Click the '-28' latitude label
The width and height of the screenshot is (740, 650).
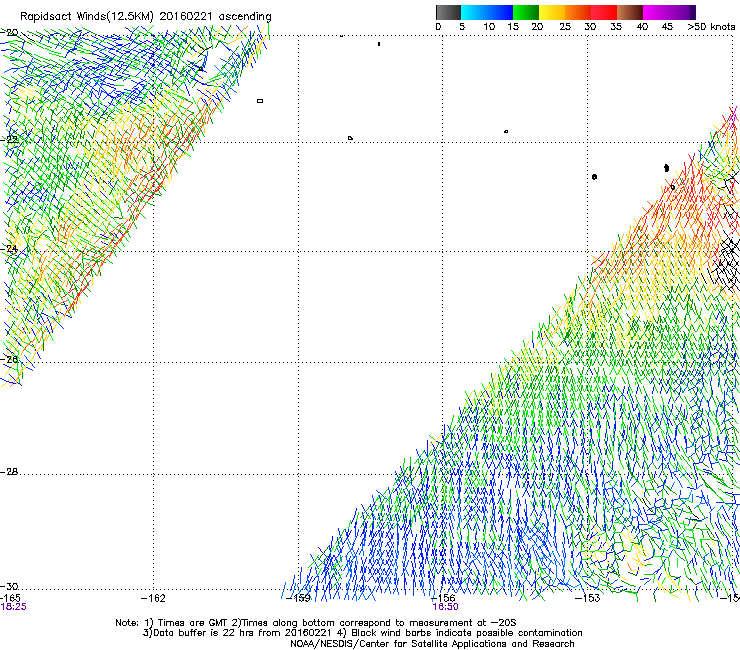pyautogui.click(x=10, y=472)
